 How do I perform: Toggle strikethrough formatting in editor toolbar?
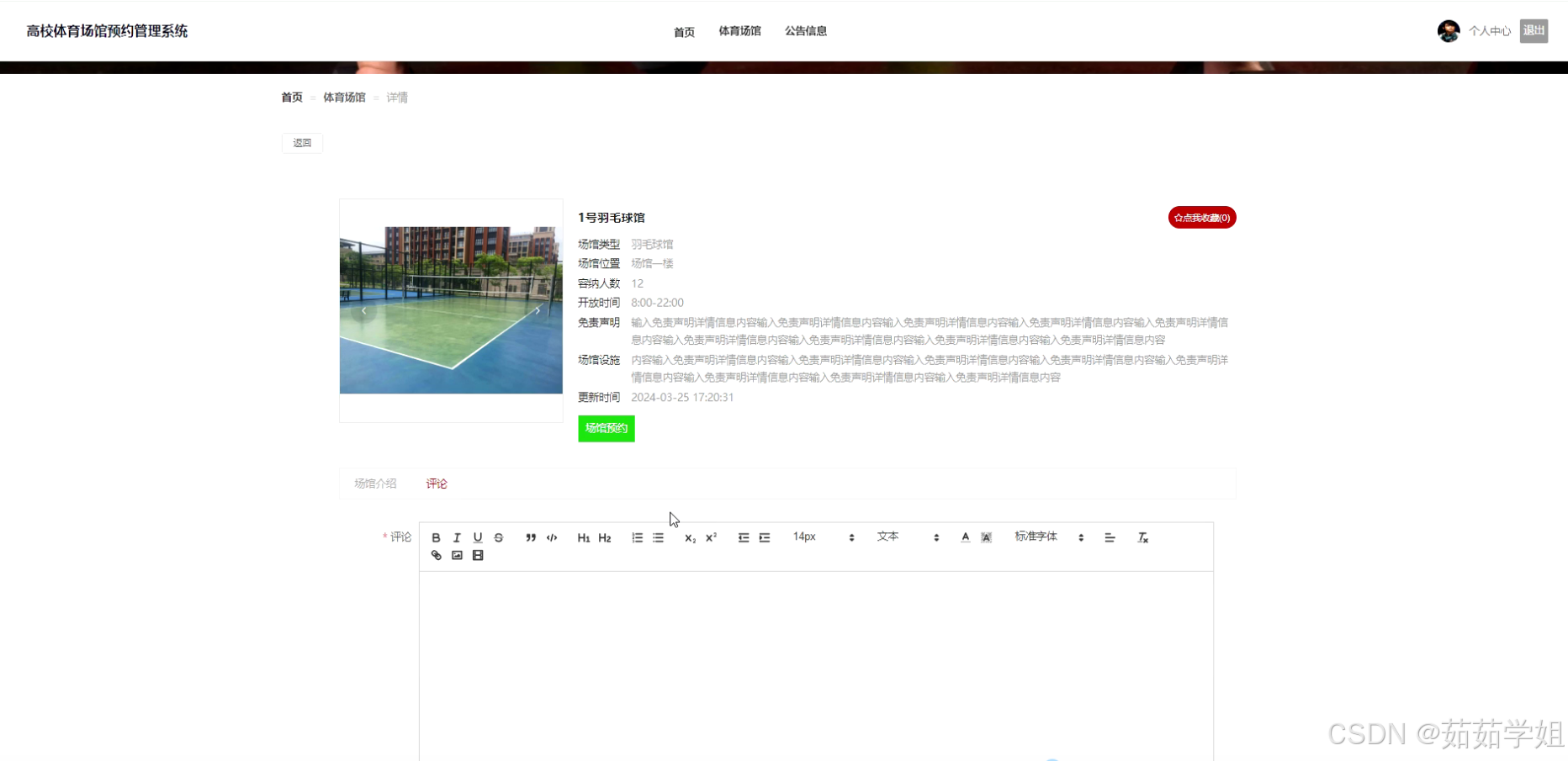click(x=499, y=537)
